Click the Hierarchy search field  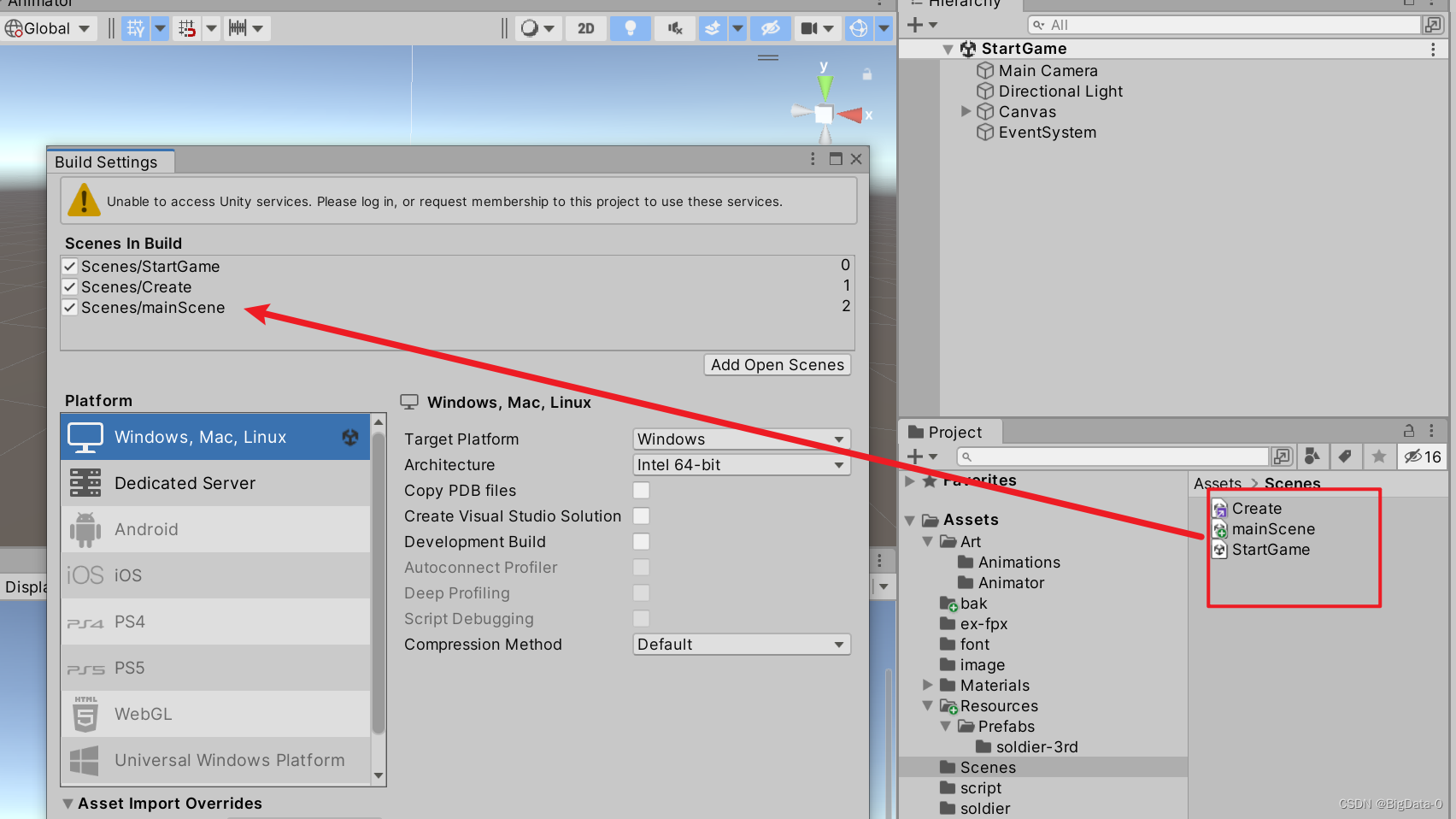[x=1224, y=25]
